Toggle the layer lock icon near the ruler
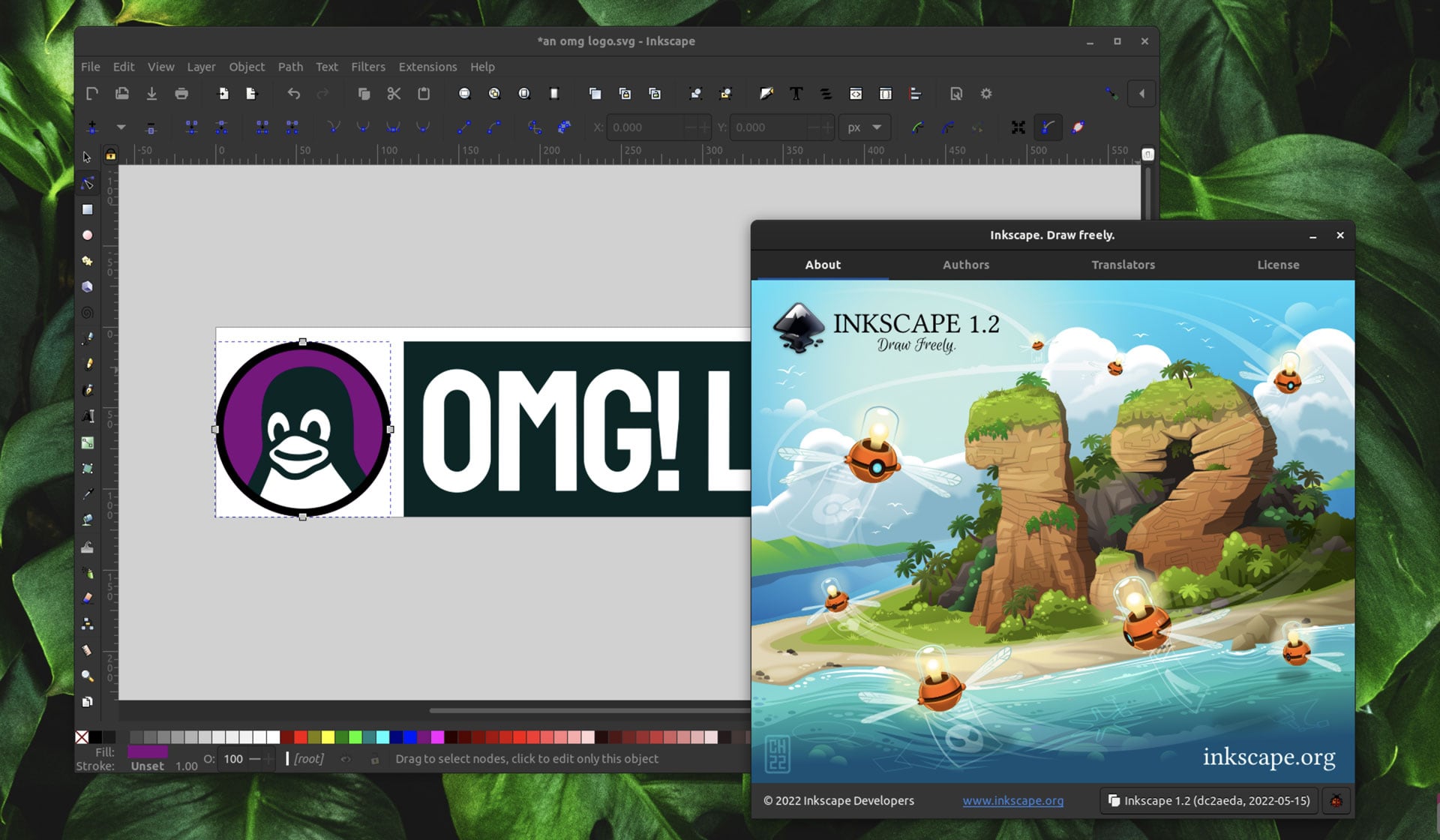The height and width of the screenshot is (840, 1440). point(111,154)
